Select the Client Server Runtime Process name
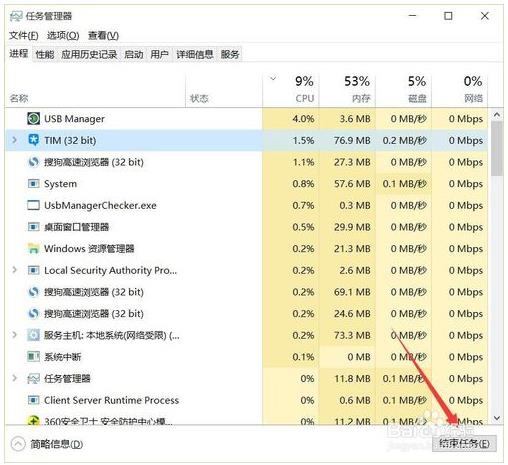Image resolution: width=508 pixels, height=465 pixels. pyautogui.click(x=111, y=400)
